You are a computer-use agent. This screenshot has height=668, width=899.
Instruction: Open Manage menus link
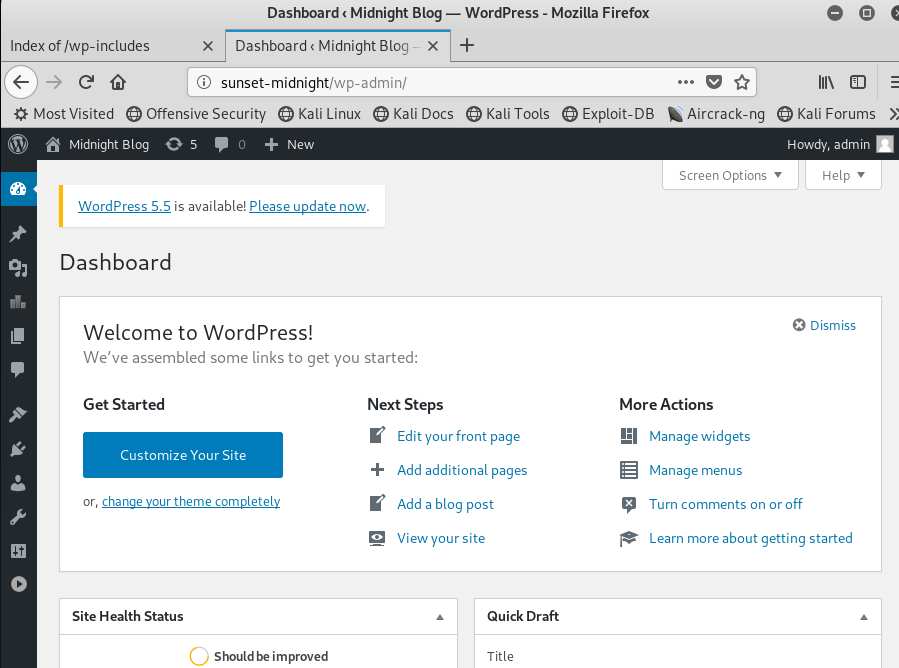(695, 470)
